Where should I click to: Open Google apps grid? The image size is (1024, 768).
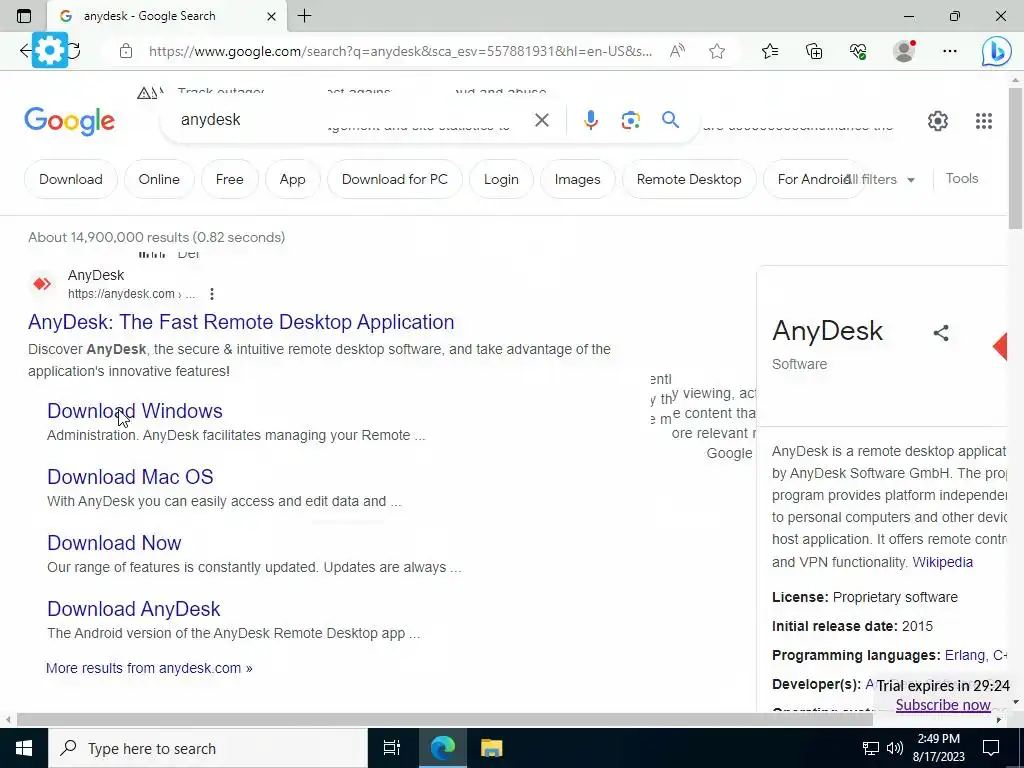pos(984,121)
